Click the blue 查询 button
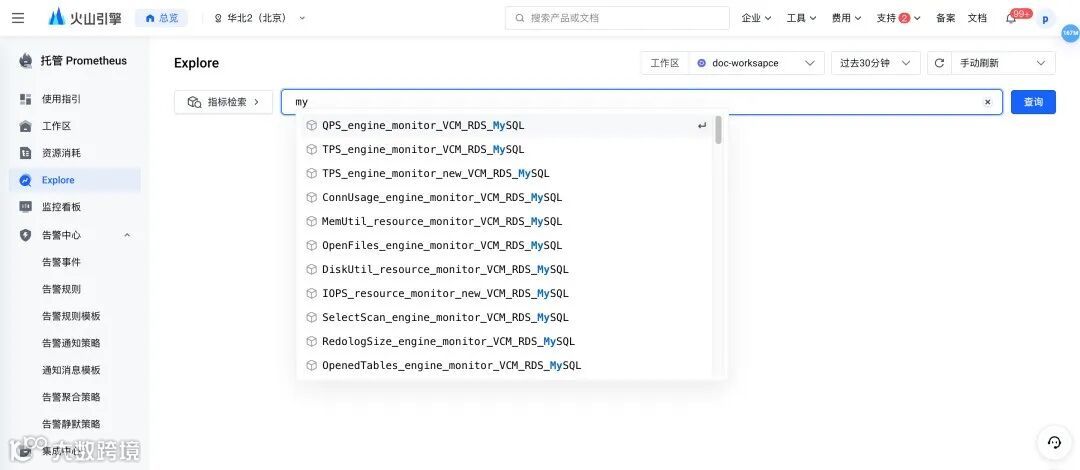The image size is (1080, 470). point(1033,102)
